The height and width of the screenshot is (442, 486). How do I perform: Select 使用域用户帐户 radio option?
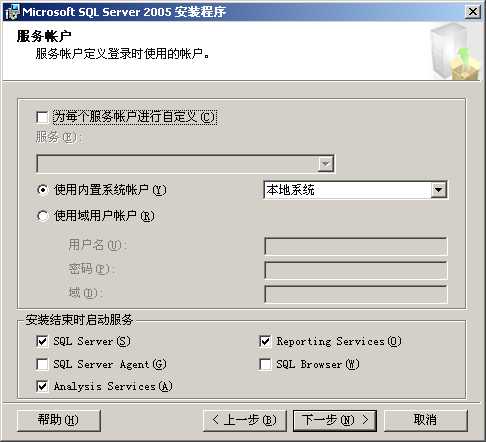[x=42, y=216]
